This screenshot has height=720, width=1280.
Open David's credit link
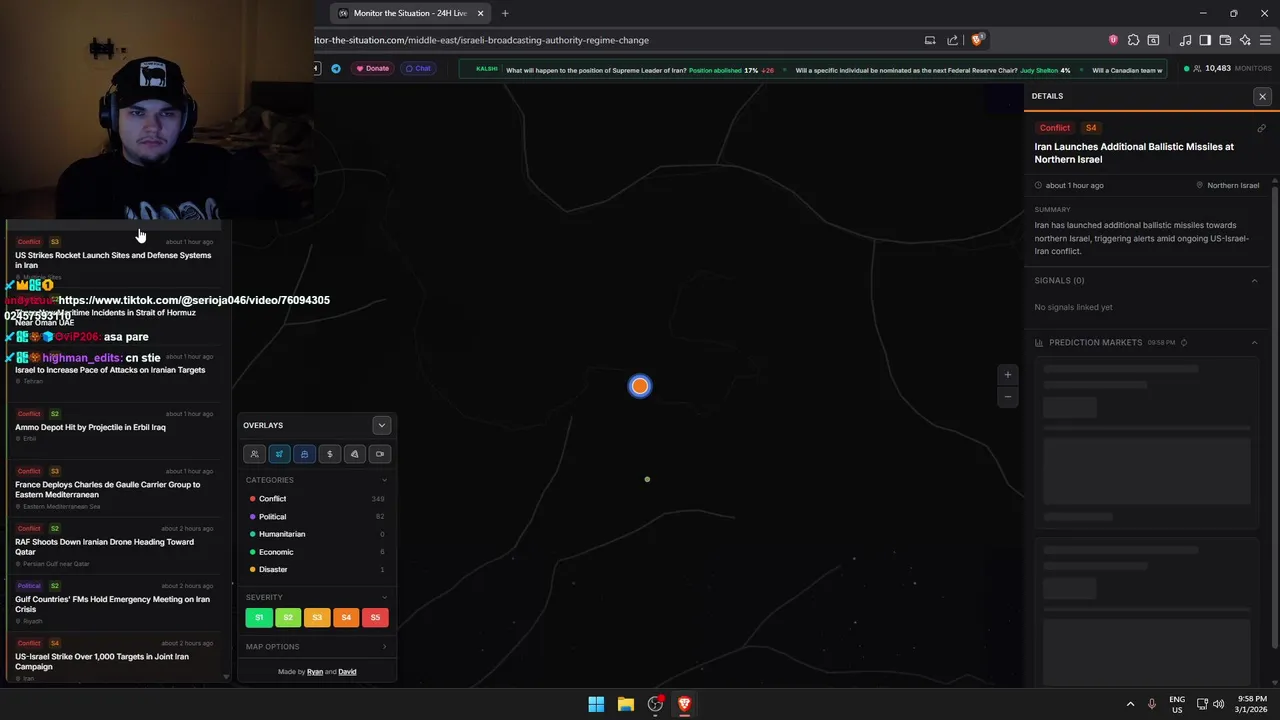click(x=347, y=672)
